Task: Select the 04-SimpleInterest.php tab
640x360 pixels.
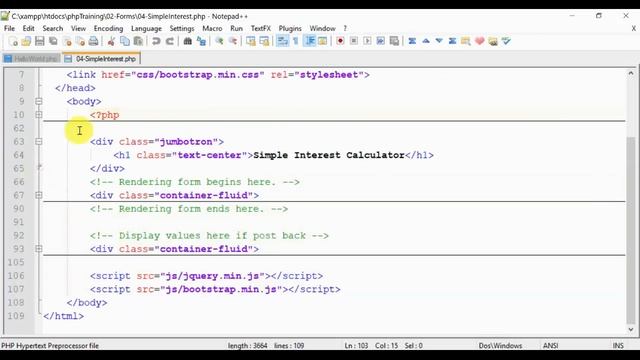Action: point(101,59)
